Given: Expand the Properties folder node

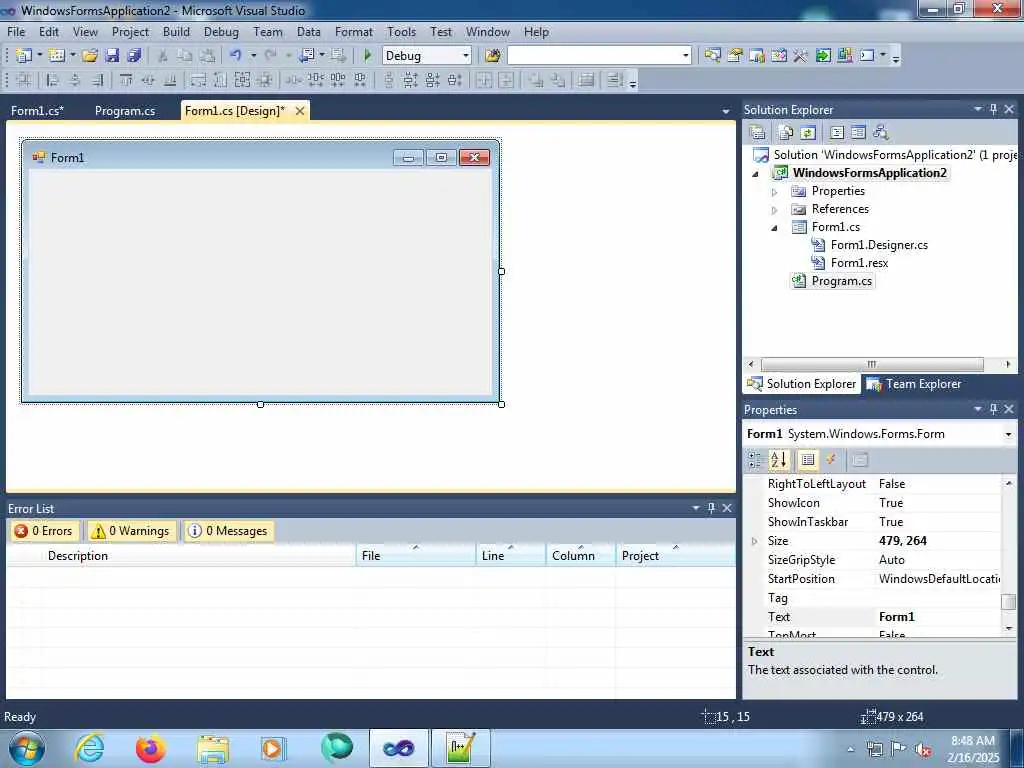Looking at the screenshot, I should tap(775, 192).
